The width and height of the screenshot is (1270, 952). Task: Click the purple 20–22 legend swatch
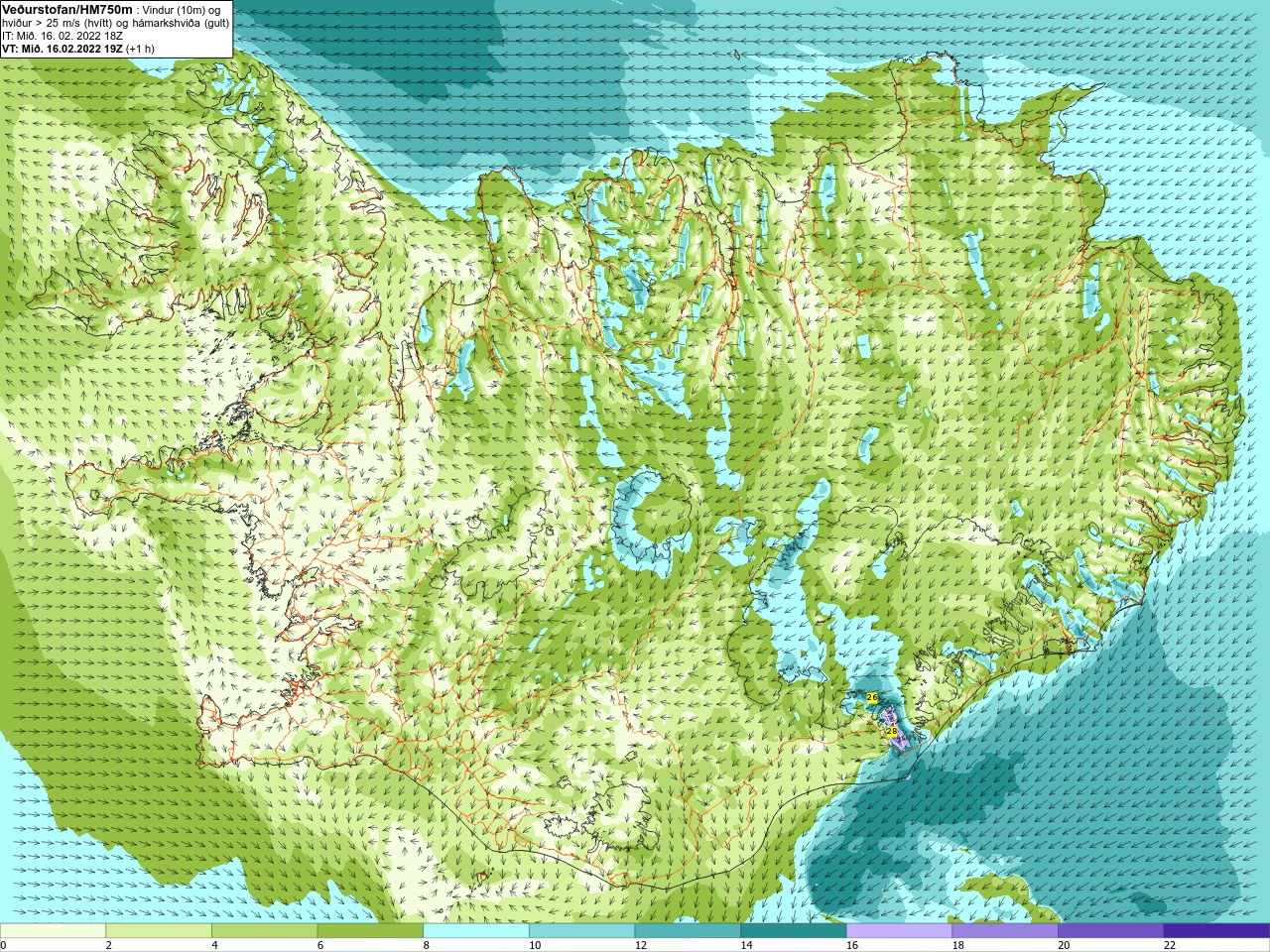(1111, 931)
